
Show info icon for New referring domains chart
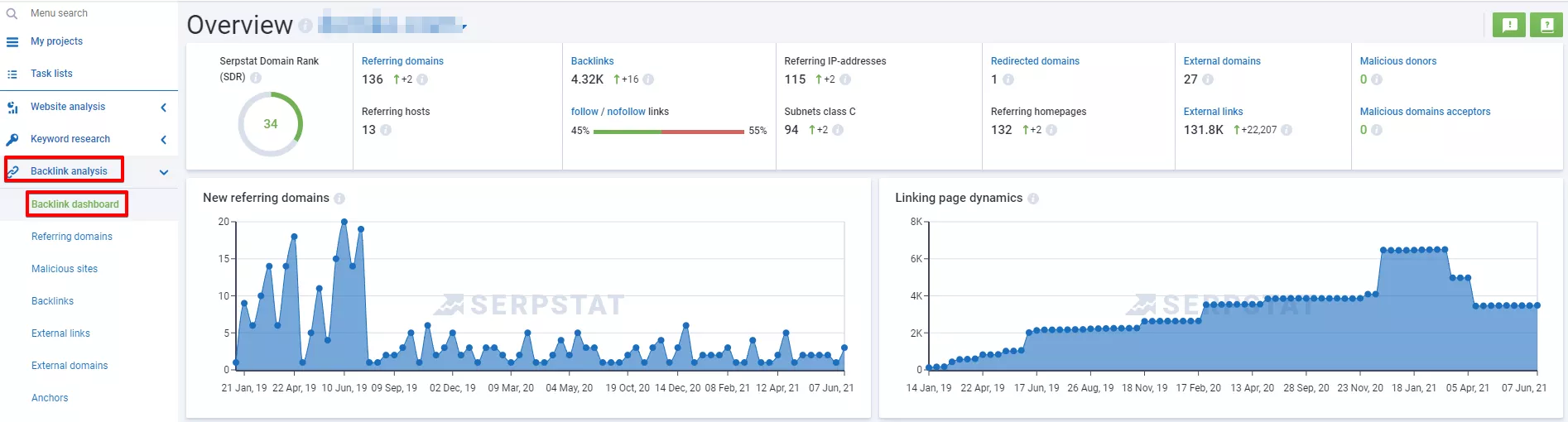[339, 199]
